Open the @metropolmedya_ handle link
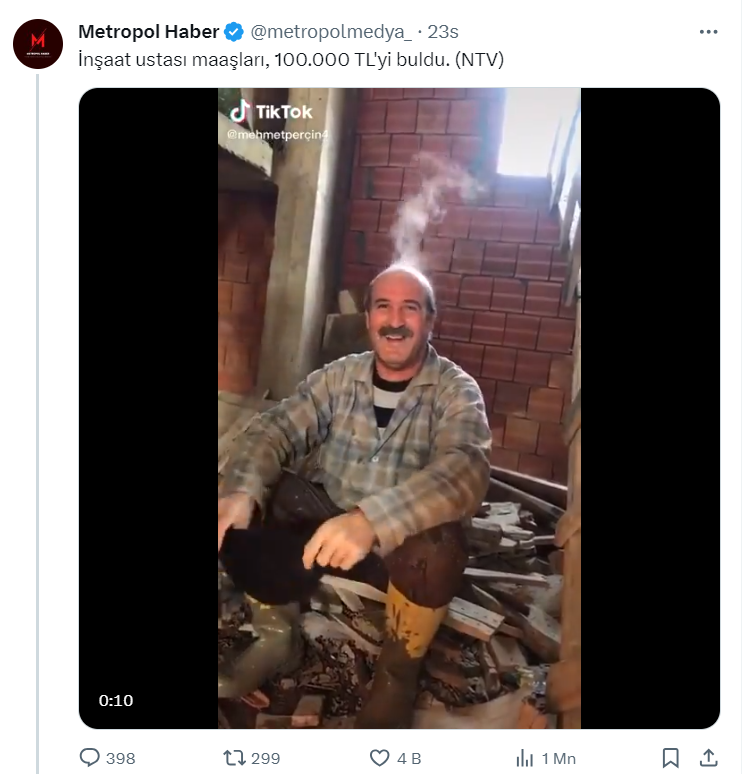The image size is (746, 774). (332, 32)
